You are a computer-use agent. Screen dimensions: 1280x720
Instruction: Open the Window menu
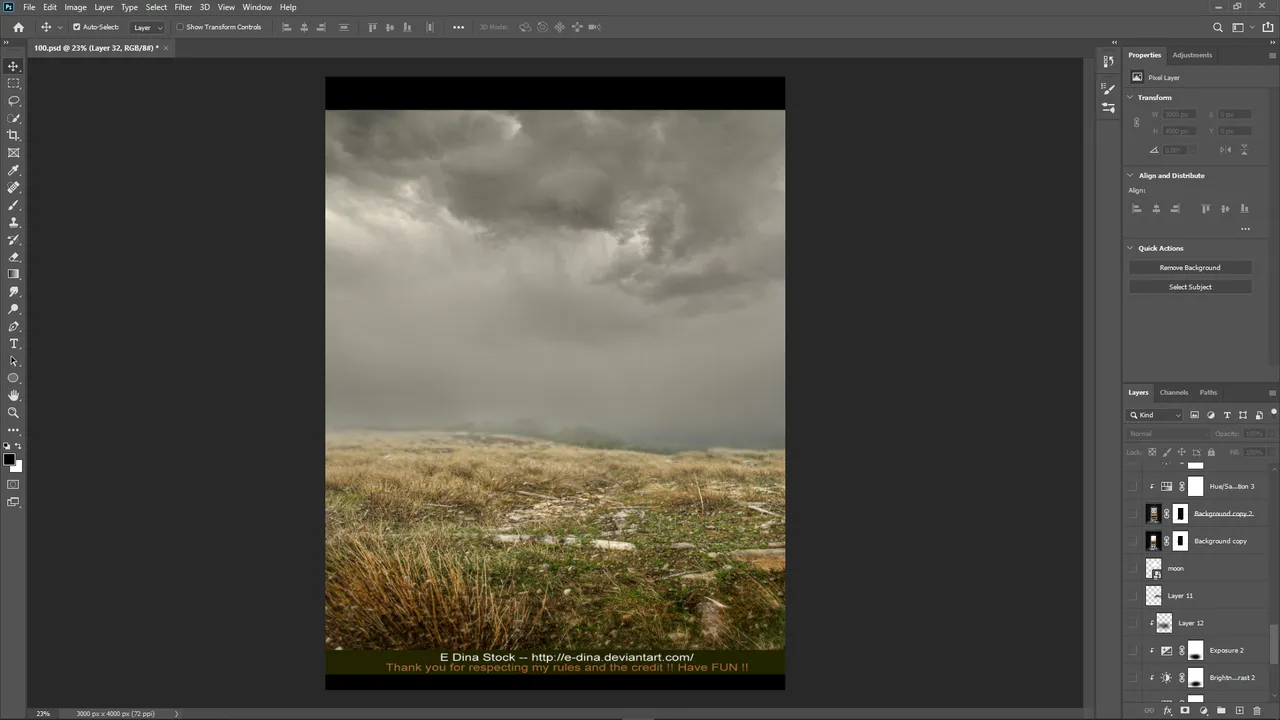pos(257,7)
